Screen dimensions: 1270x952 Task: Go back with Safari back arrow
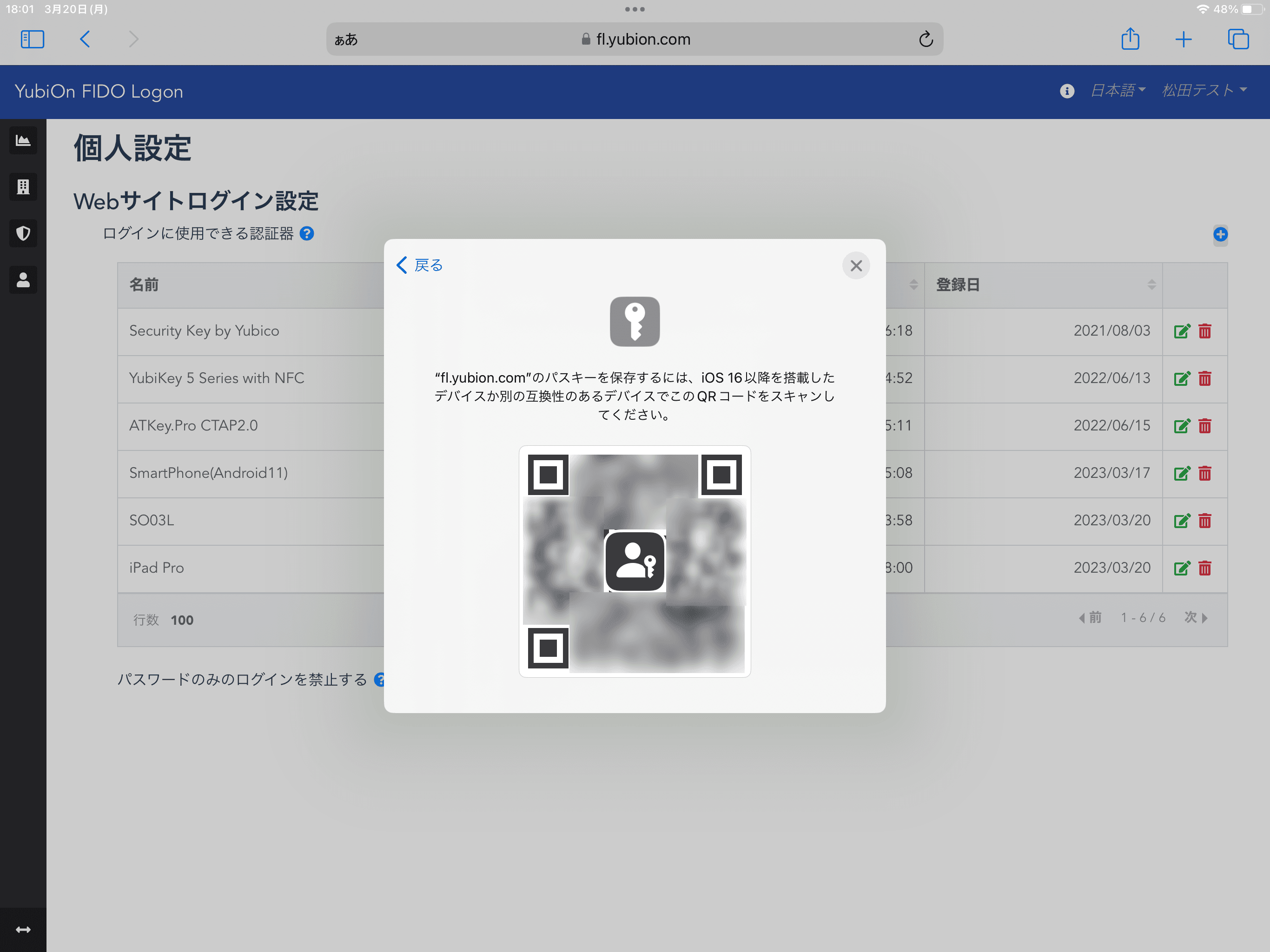[85, 40]
